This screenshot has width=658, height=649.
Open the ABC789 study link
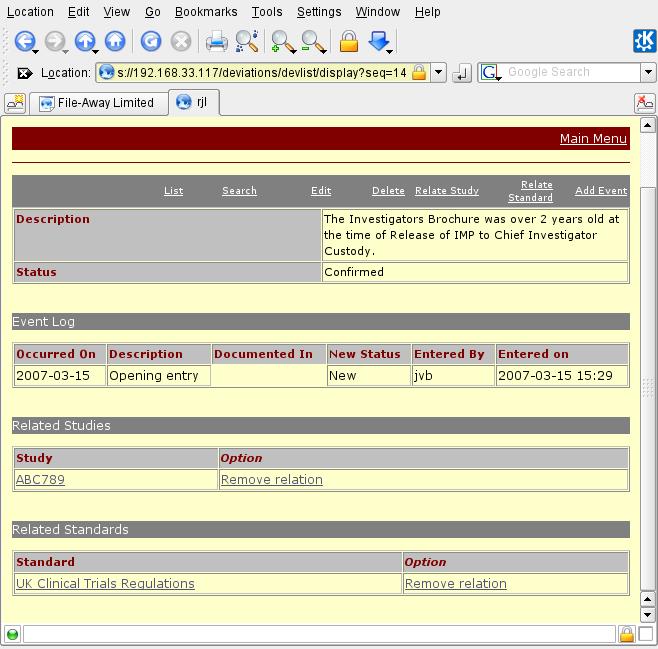click(40, 480)
